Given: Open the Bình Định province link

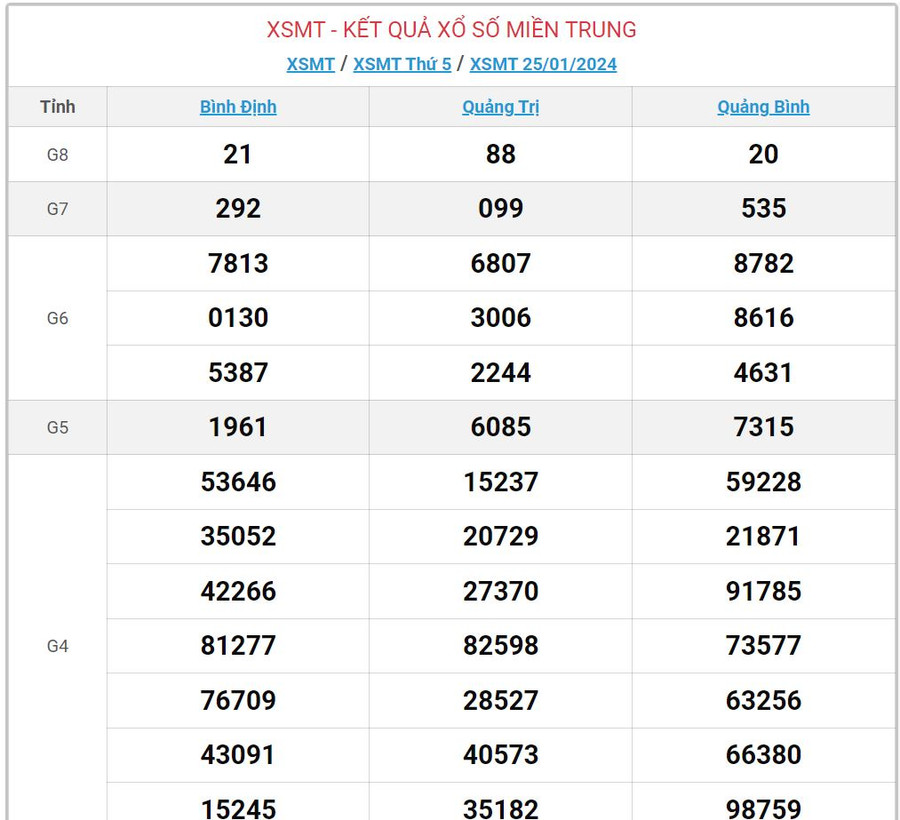Looking at the screenshot, I should [238, 107].
